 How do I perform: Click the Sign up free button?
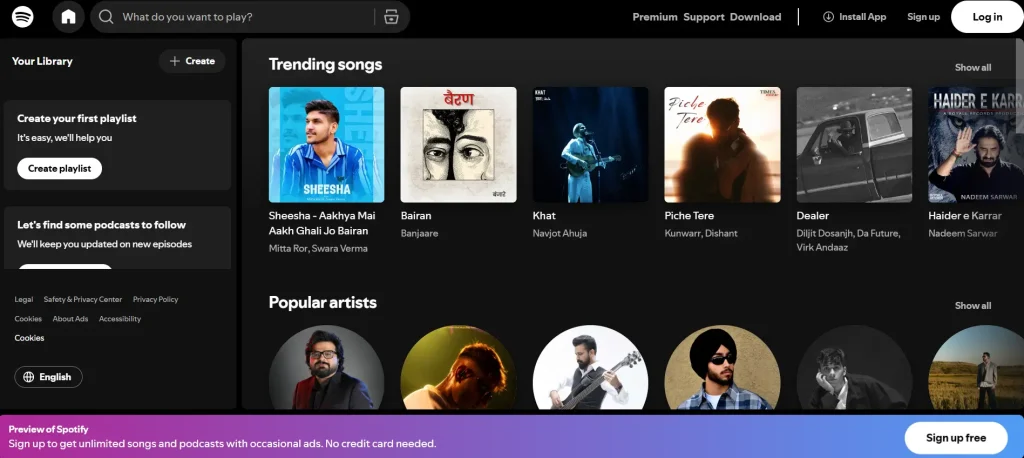coord(956,438)
